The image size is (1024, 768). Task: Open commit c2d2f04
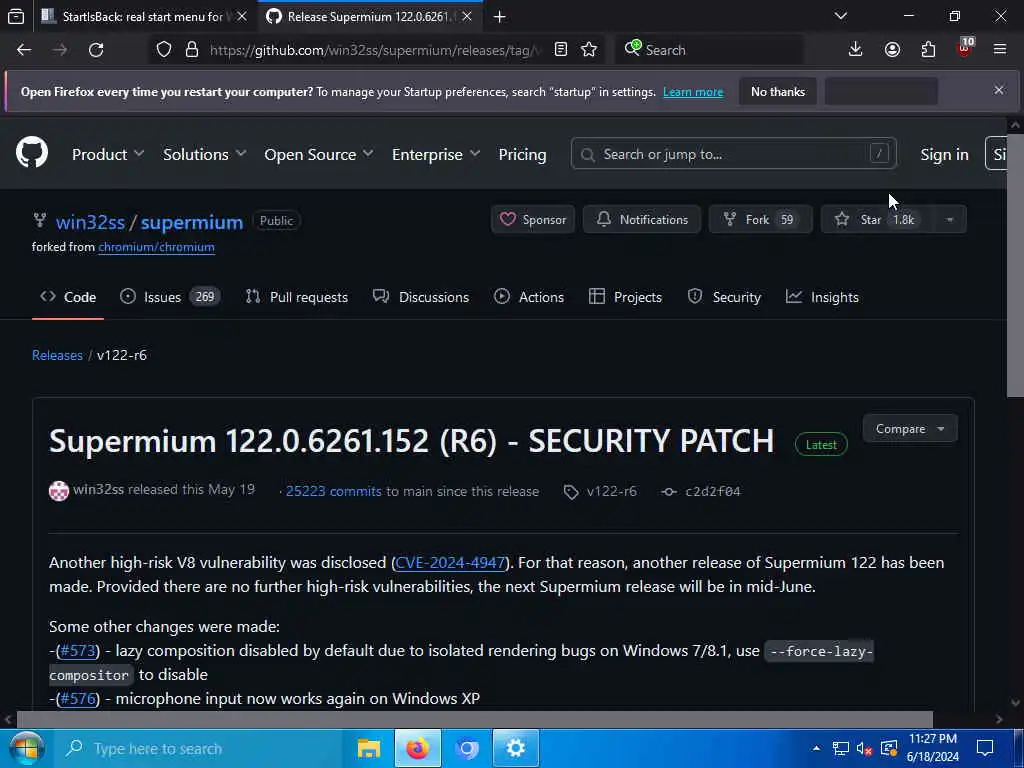(712, 491)
